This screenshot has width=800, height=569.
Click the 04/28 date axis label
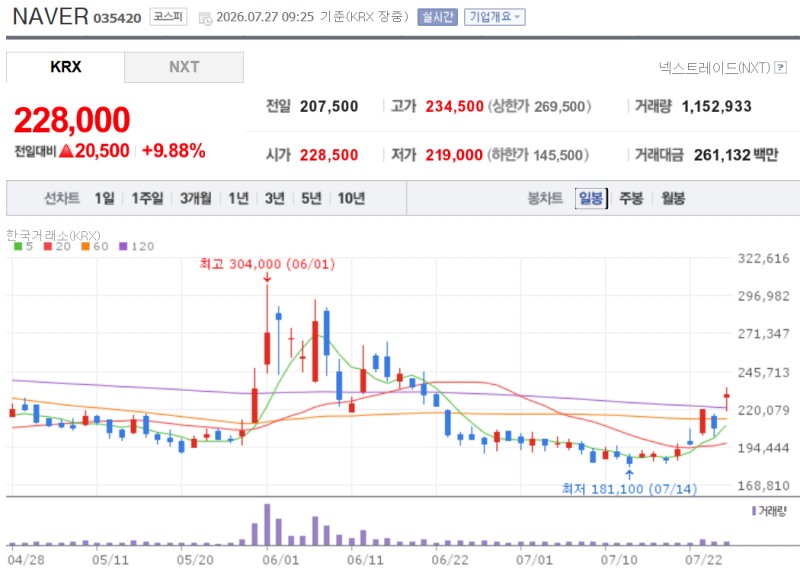(x=26, y=560)
